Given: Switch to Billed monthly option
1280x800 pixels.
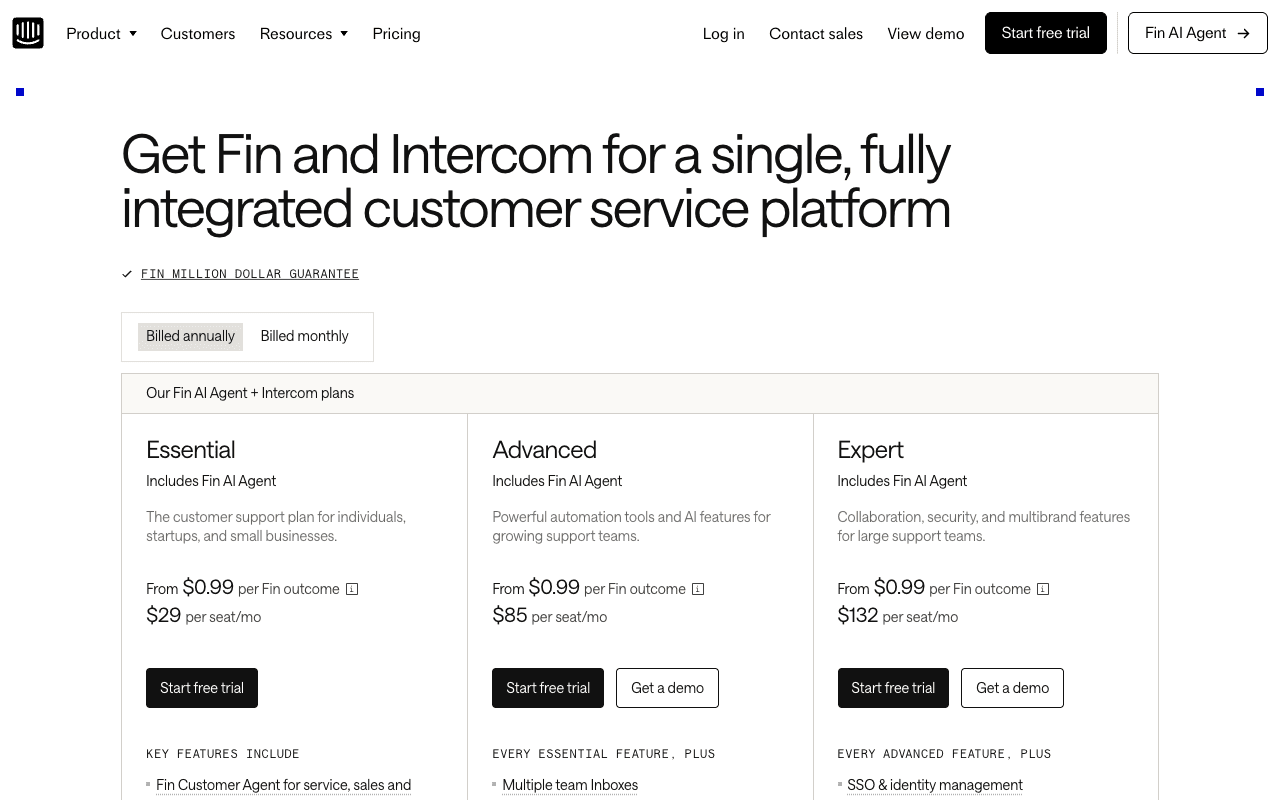Looking at the screenshot, I should [x=305, y=336].
